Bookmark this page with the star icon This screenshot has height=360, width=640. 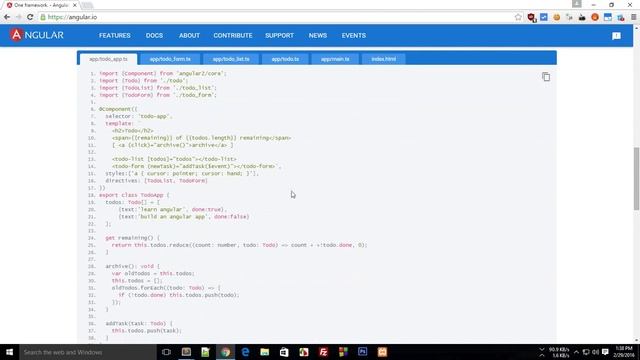518,17
